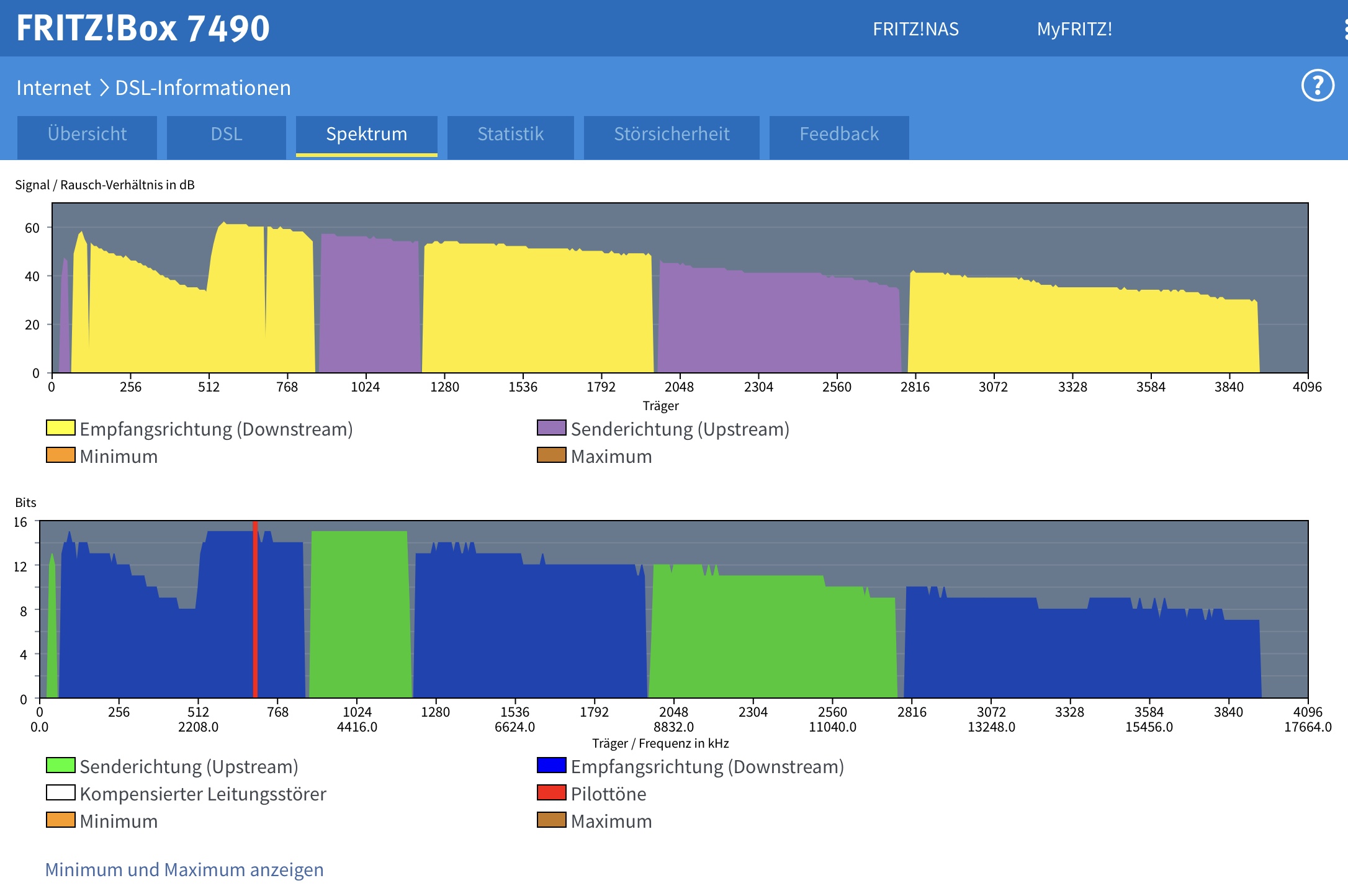This screenshot has width=1348, height=896.
Task: Go to the Störsicherheit tab
Action: (x=672, y=134)
